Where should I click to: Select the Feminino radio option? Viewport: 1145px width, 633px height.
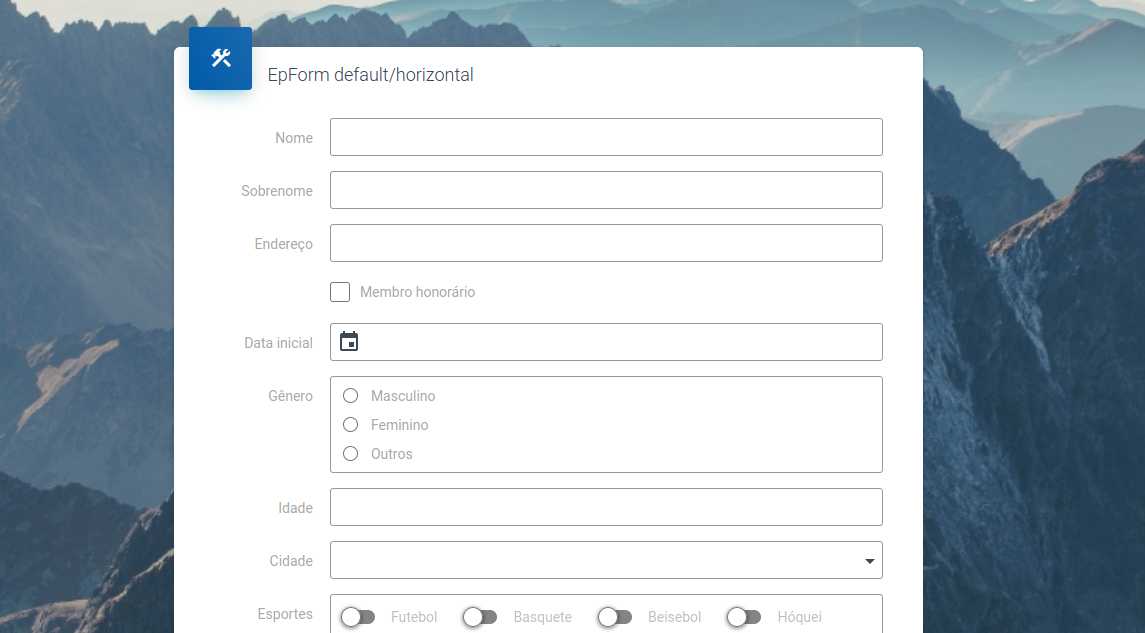point(351,425)
